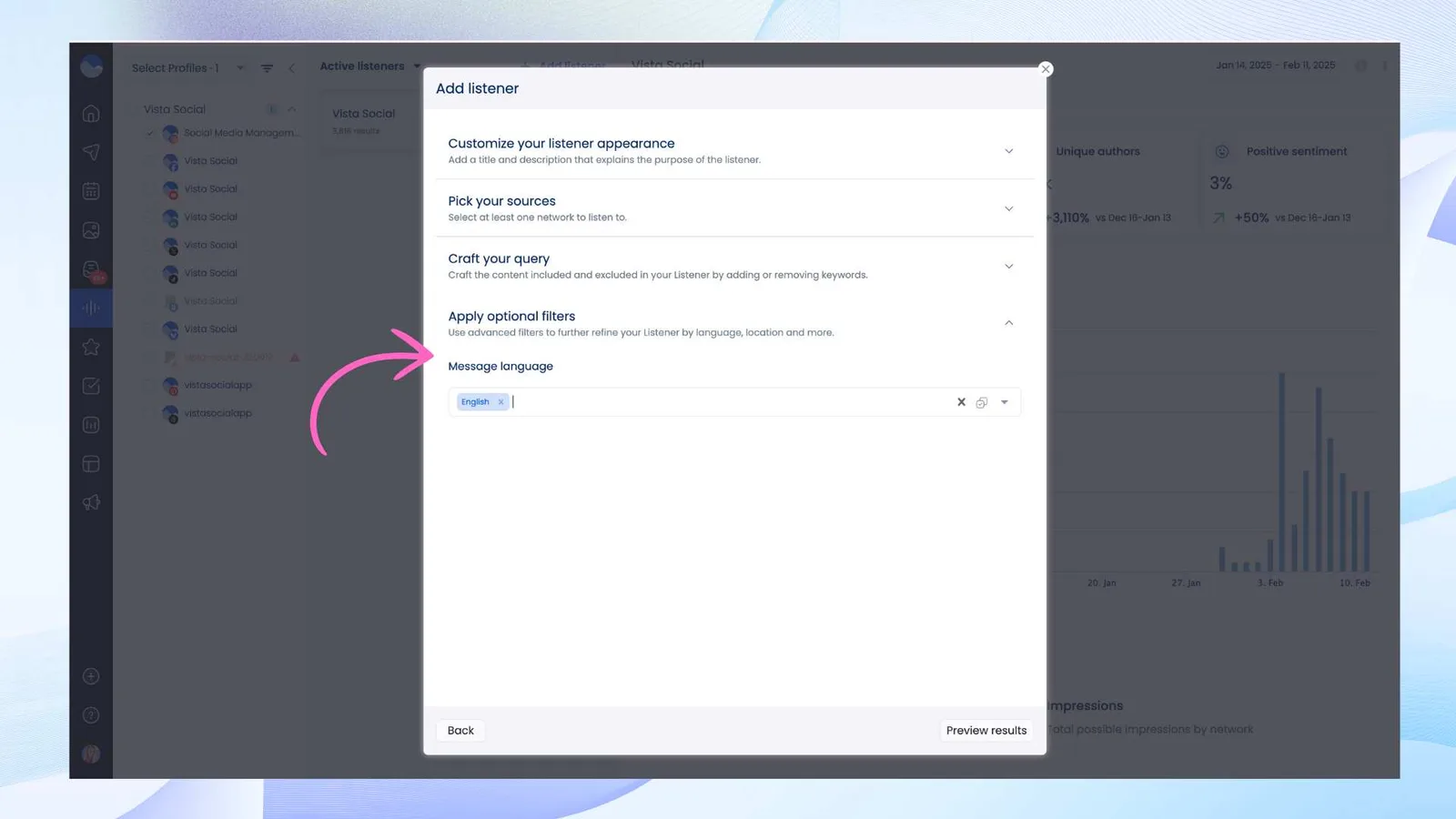Click the paper plane Publish icon
1456x819 pixels.
click(x=91, y=152)
